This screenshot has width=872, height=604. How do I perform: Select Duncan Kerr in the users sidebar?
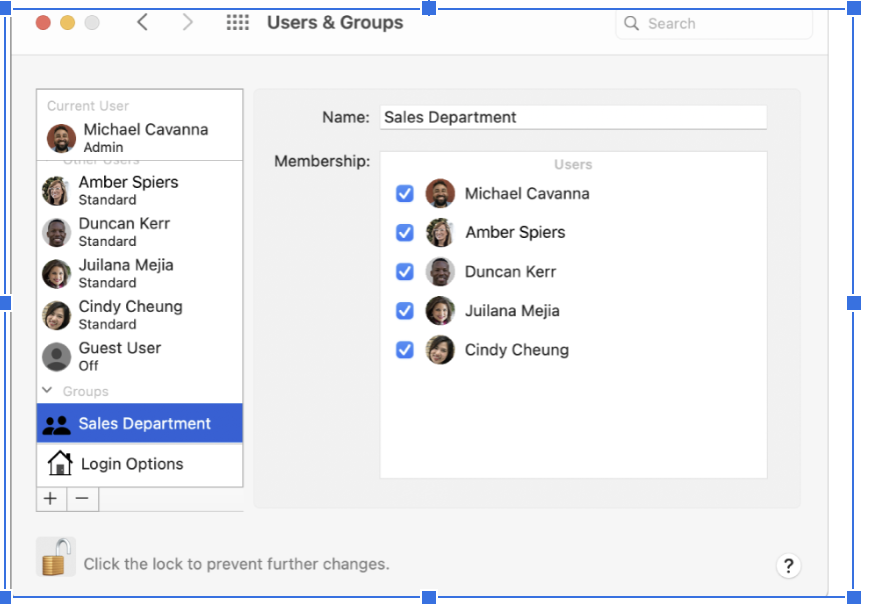[x=124, y=231]
